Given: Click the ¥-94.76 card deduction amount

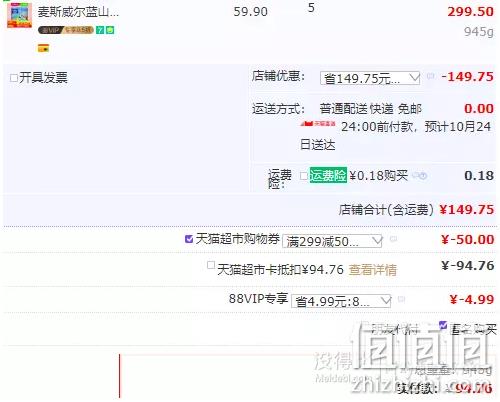Looking at the screenshot, I should [x=468, y=265].
